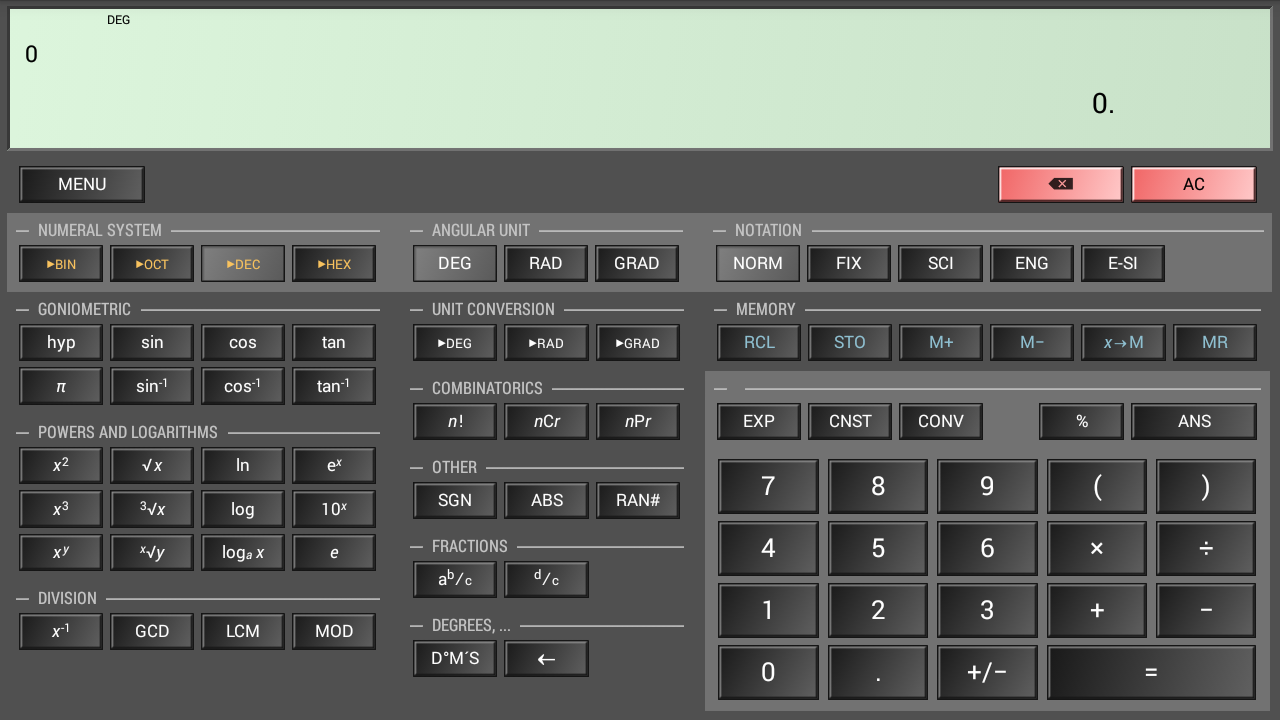Compute permutations with nPr
The image size is (1280, 720).
pyautogui.click(x=637, y=422)
